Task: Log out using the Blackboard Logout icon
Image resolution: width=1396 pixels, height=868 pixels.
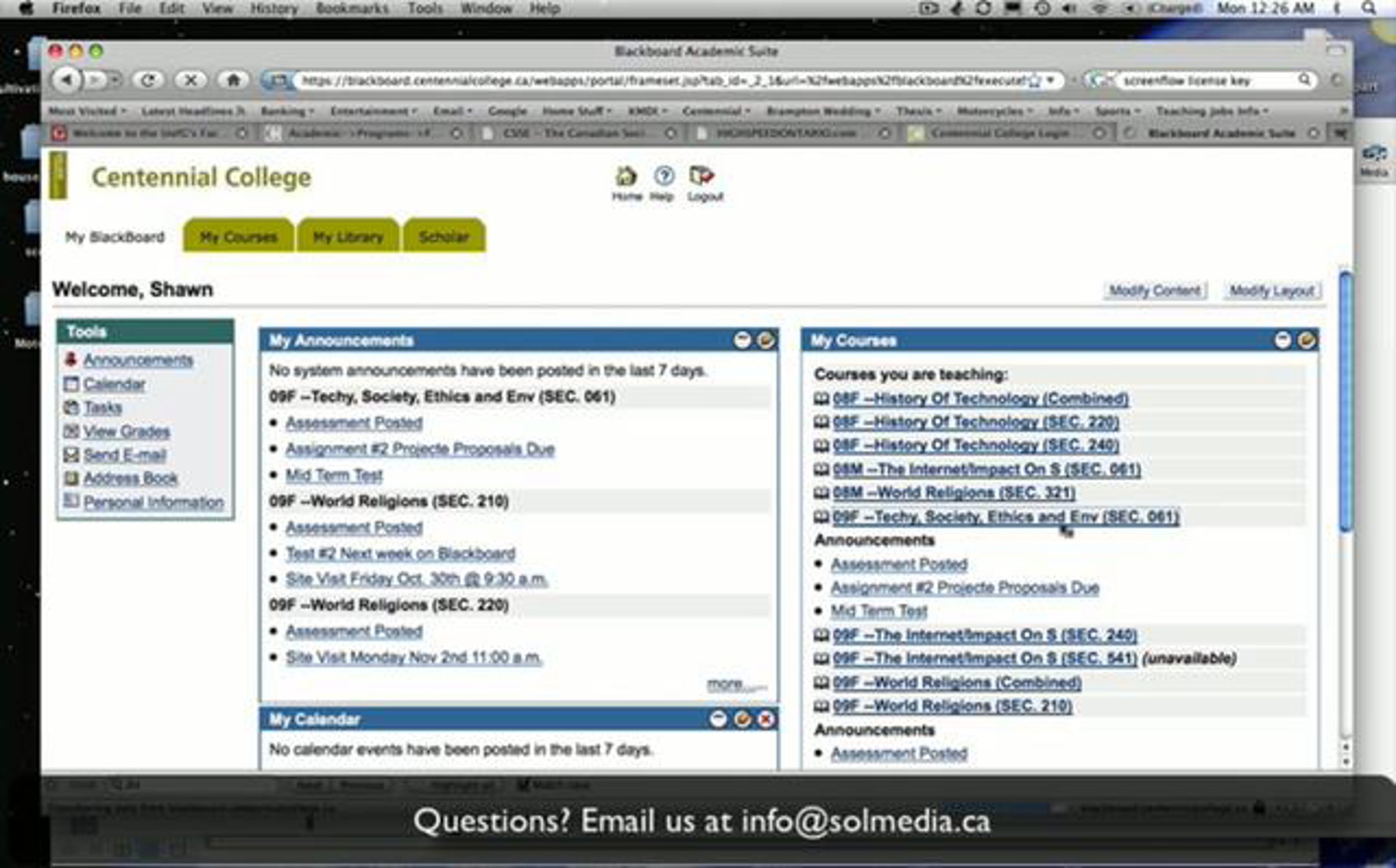Action: point(701,176)
